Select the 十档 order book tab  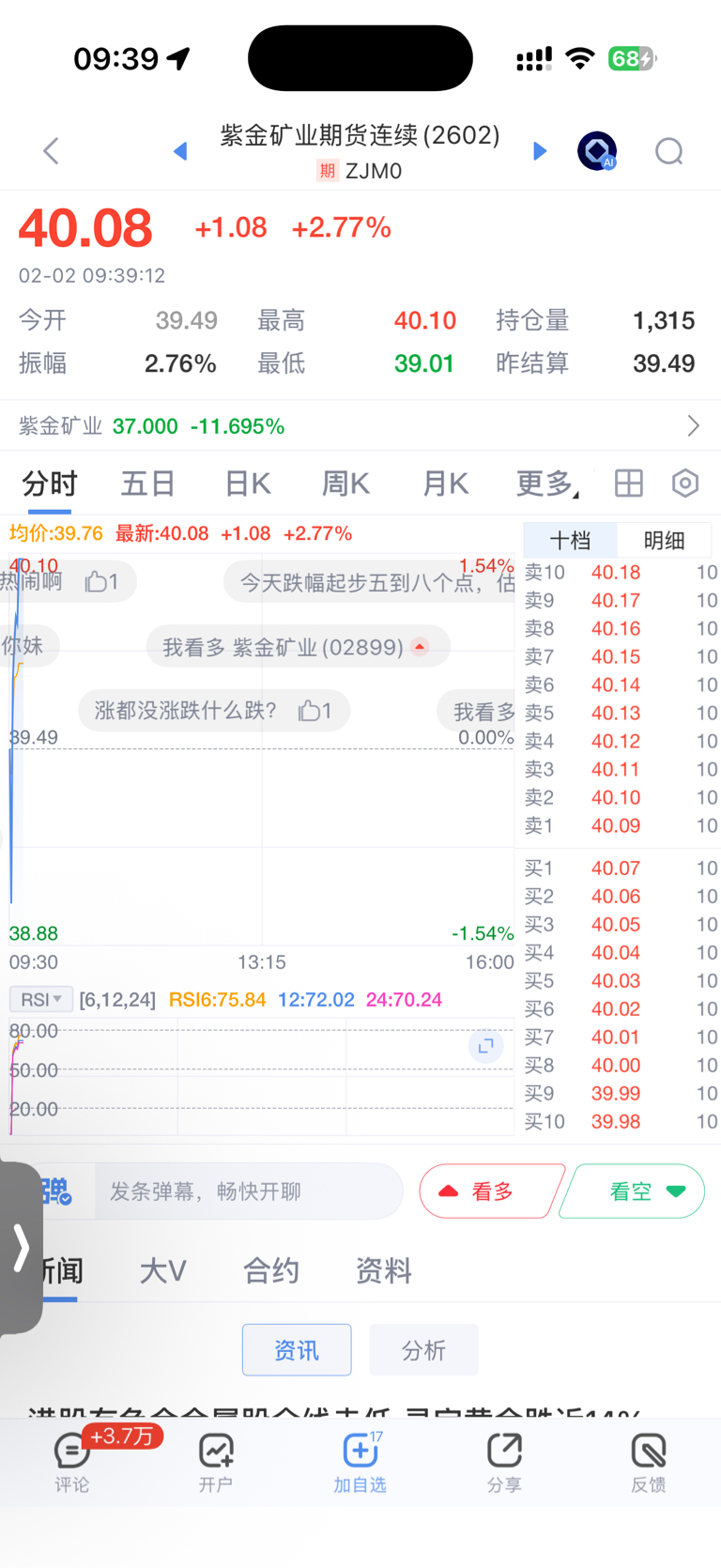tap(570, 541)
